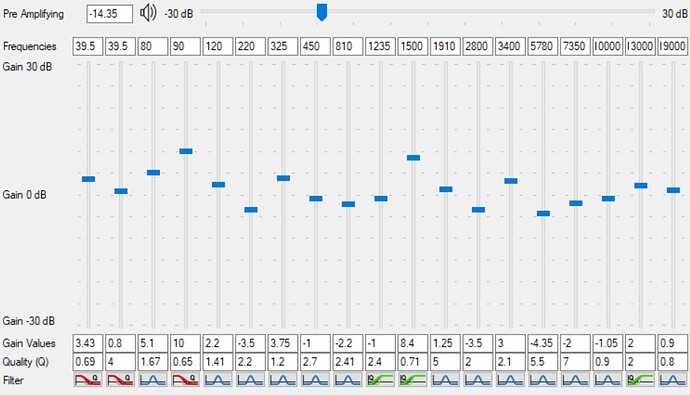690x395 pixels.
Task: Click the high-shelf filter icon for 1500 Hz band
Action: 413,380
